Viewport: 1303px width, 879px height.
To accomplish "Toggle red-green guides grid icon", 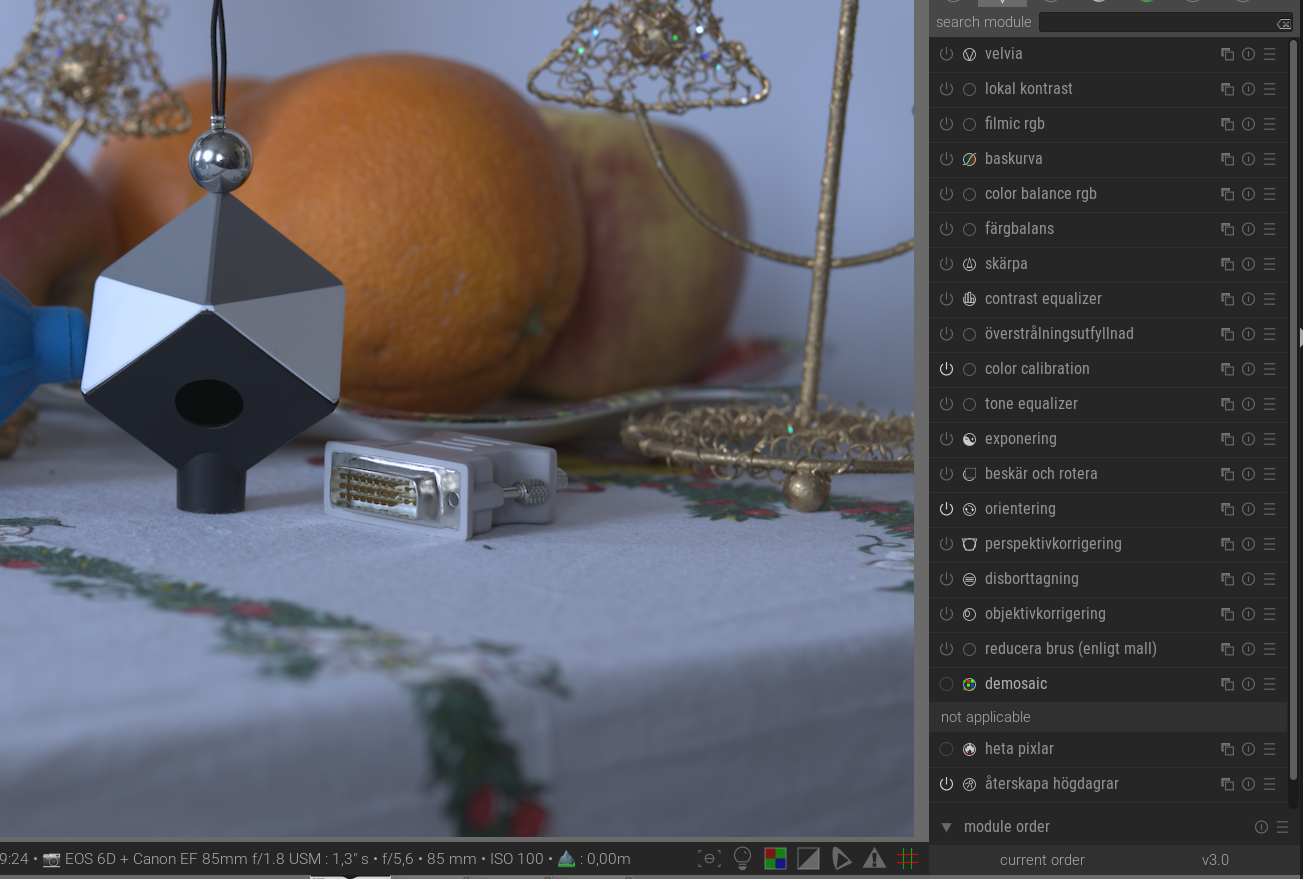I will [907, 858].
